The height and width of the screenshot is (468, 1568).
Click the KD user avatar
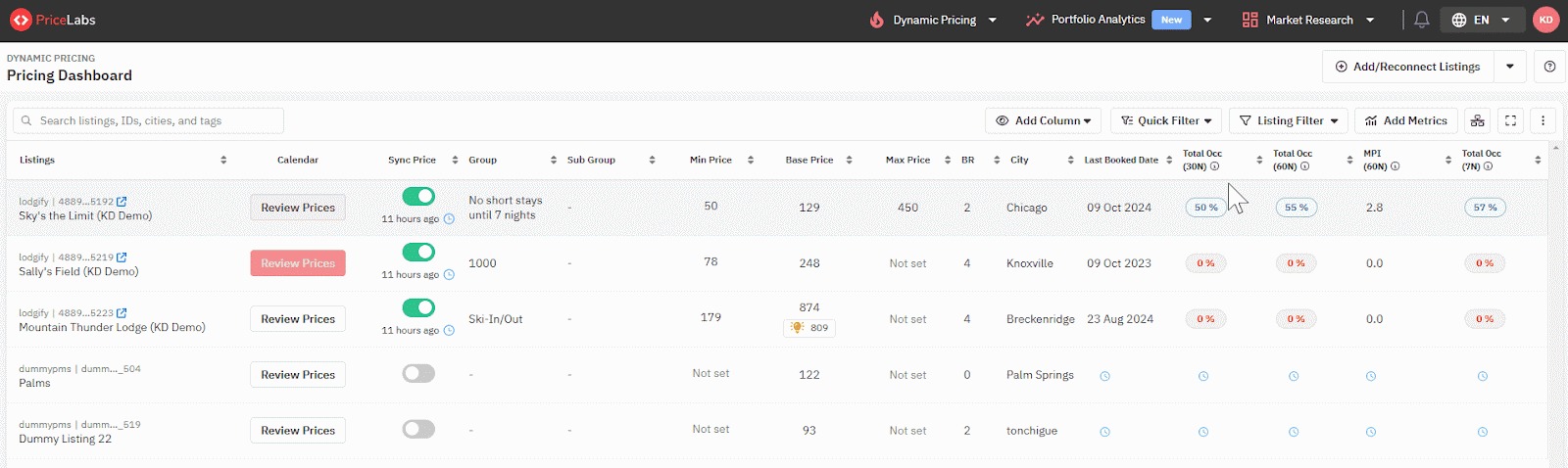point(1545,20)
